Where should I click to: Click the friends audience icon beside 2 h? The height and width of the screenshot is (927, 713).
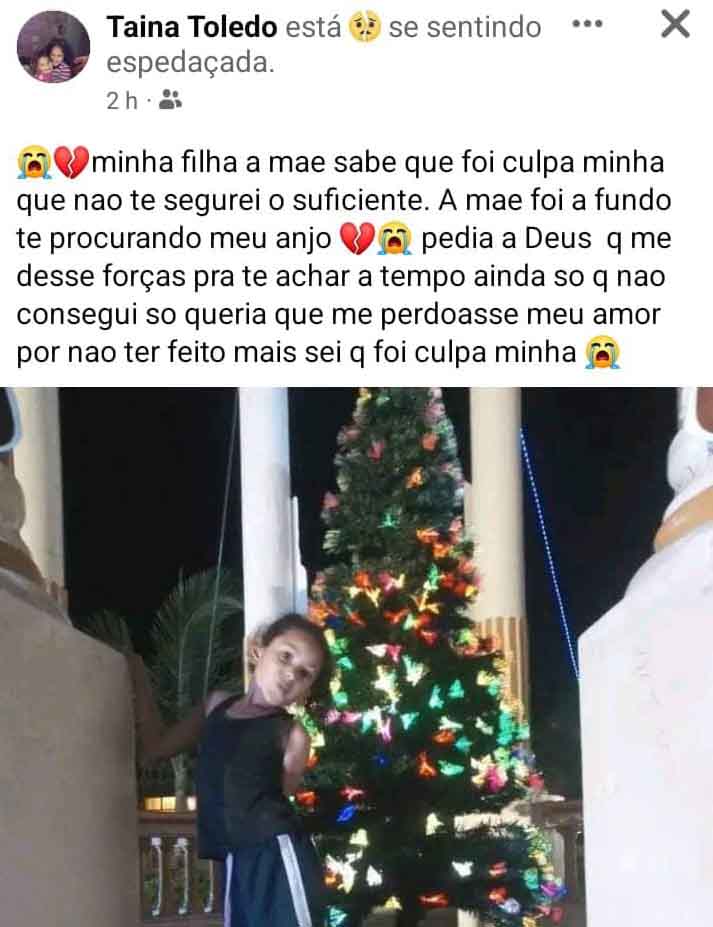[171, 100]
